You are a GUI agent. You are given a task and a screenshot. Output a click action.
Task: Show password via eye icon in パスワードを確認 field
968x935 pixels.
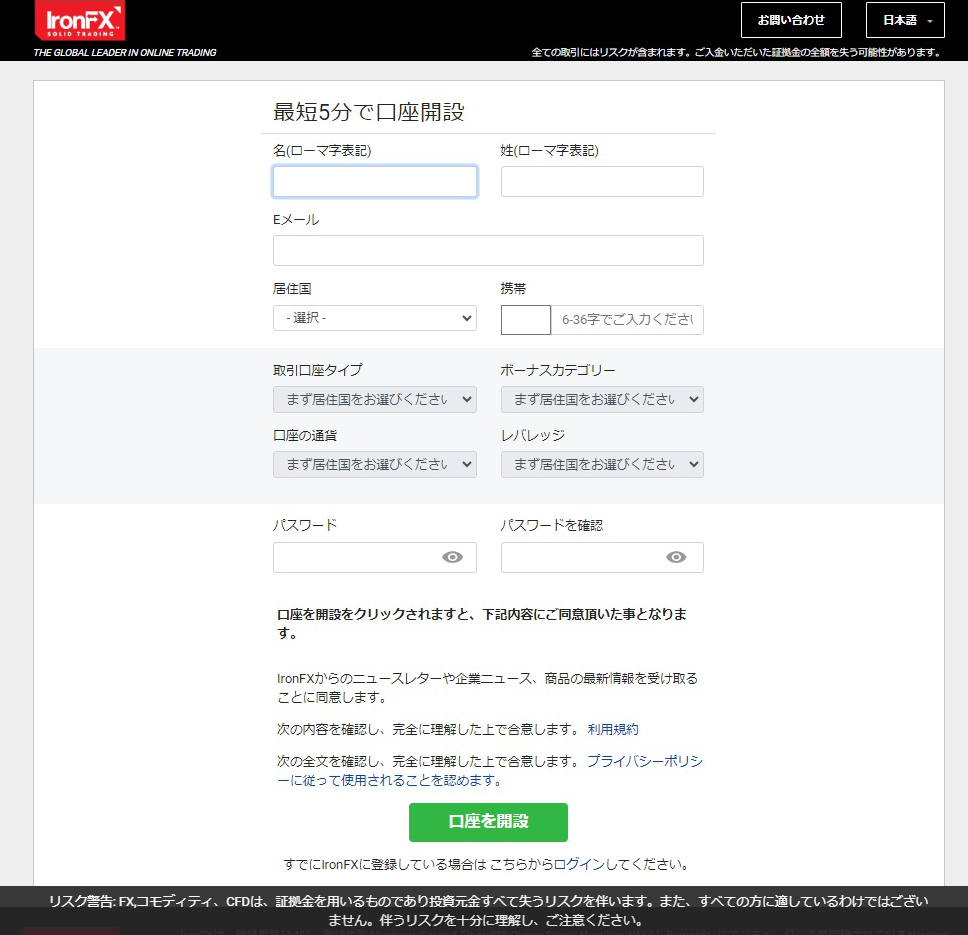(676, 557)
